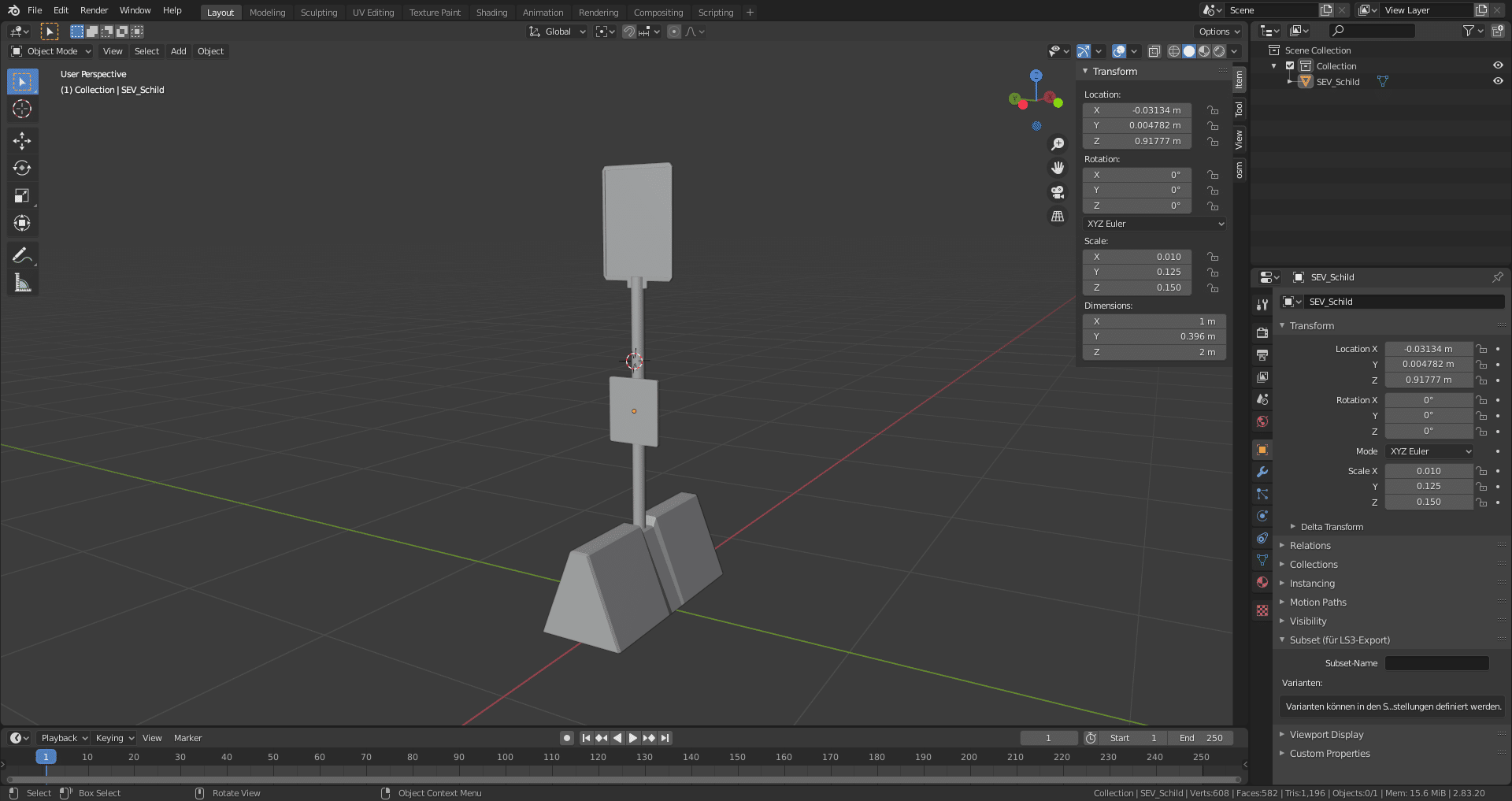Hide SEV_Schild object in outliner

click(1498, 81)
